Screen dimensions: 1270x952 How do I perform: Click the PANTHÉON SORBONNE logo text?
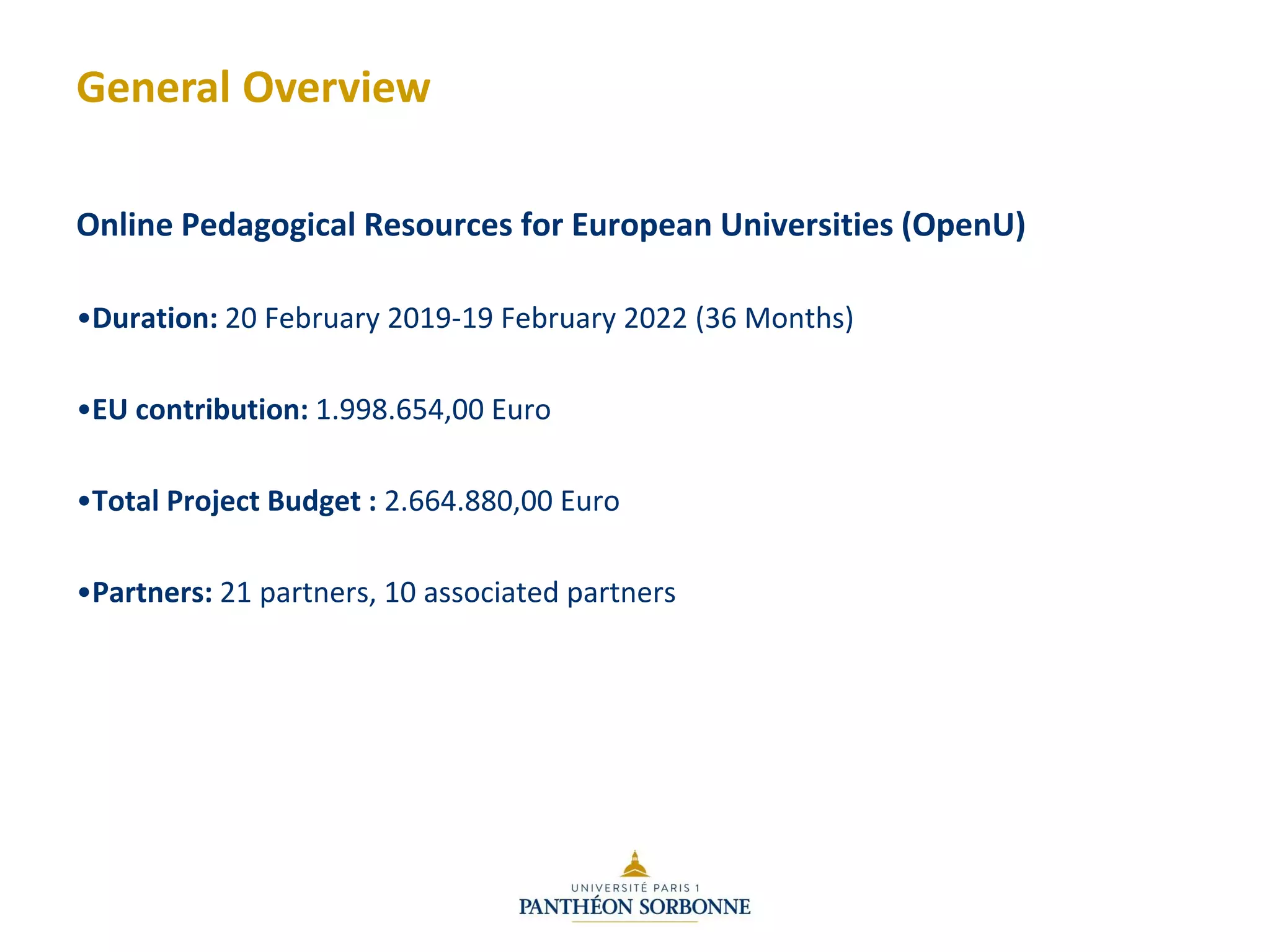tap(634, 907)
